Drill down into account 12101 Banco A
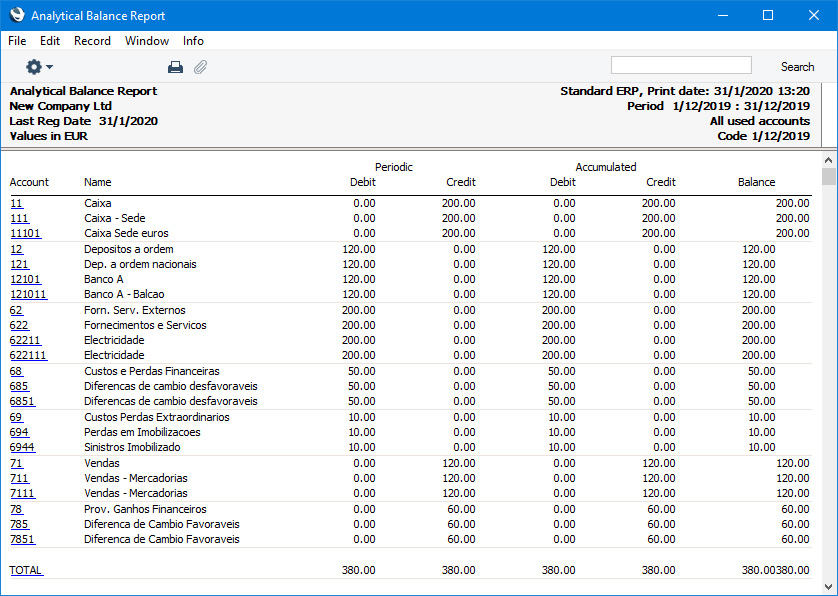838x596 pixels. 25,279
